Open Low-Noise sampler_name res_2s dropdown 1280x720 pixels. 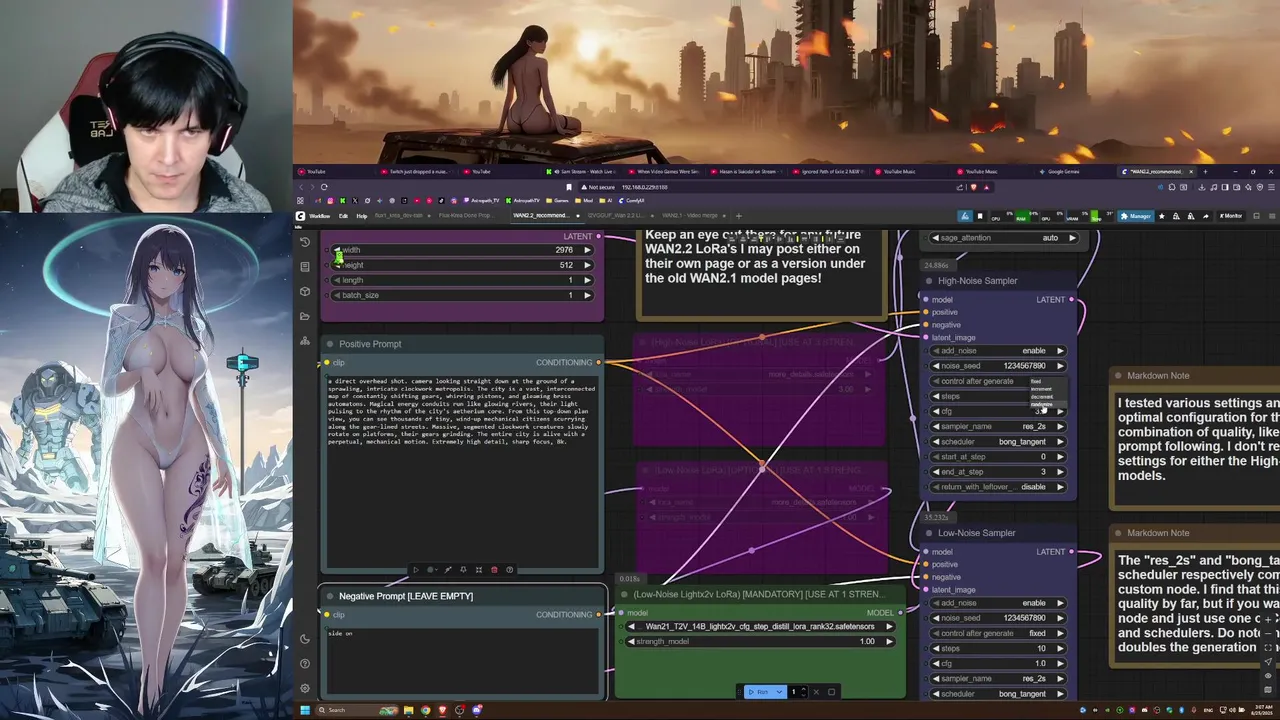click(999, 678)
